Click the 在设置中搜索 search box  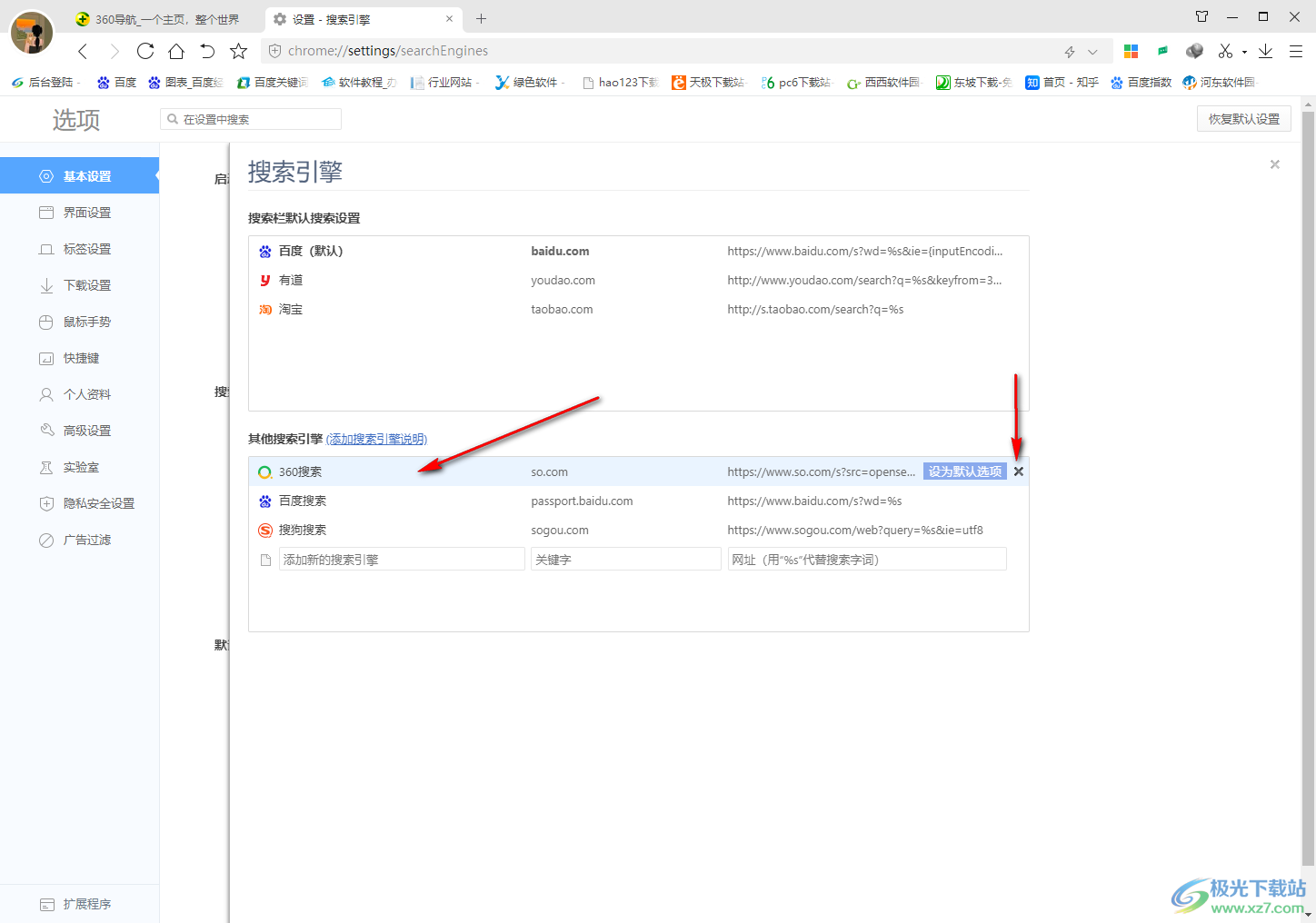click(251, 119)
